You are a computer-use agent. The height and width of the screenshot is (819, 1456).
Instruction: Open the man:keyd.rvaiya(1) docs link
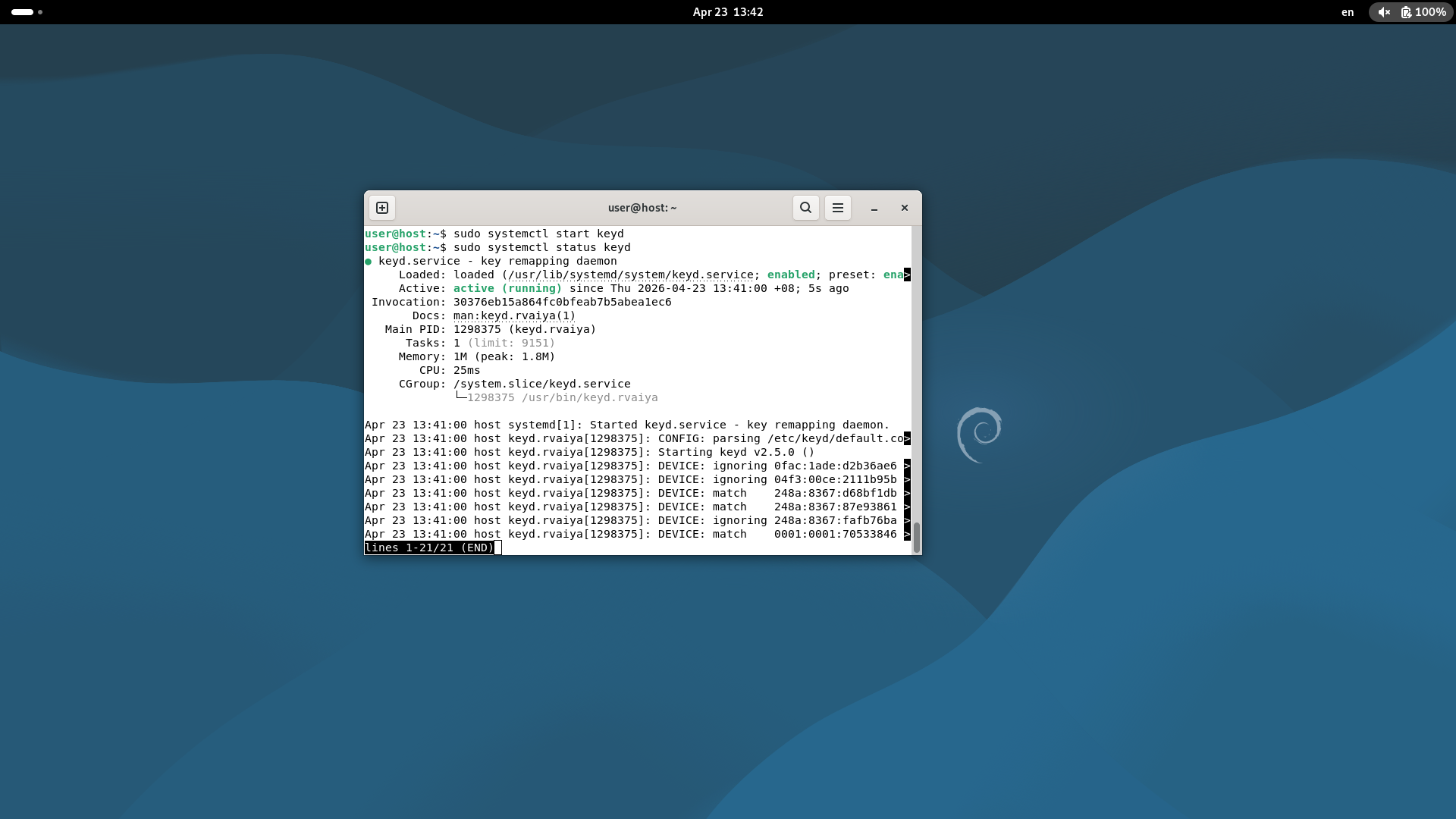pos(514,315)
